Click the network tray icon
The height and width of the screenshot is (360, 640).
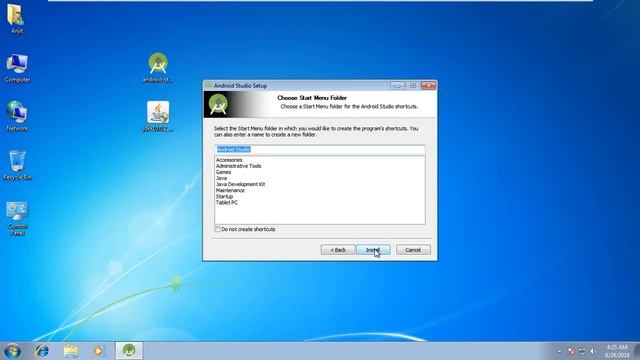(582, 351)
